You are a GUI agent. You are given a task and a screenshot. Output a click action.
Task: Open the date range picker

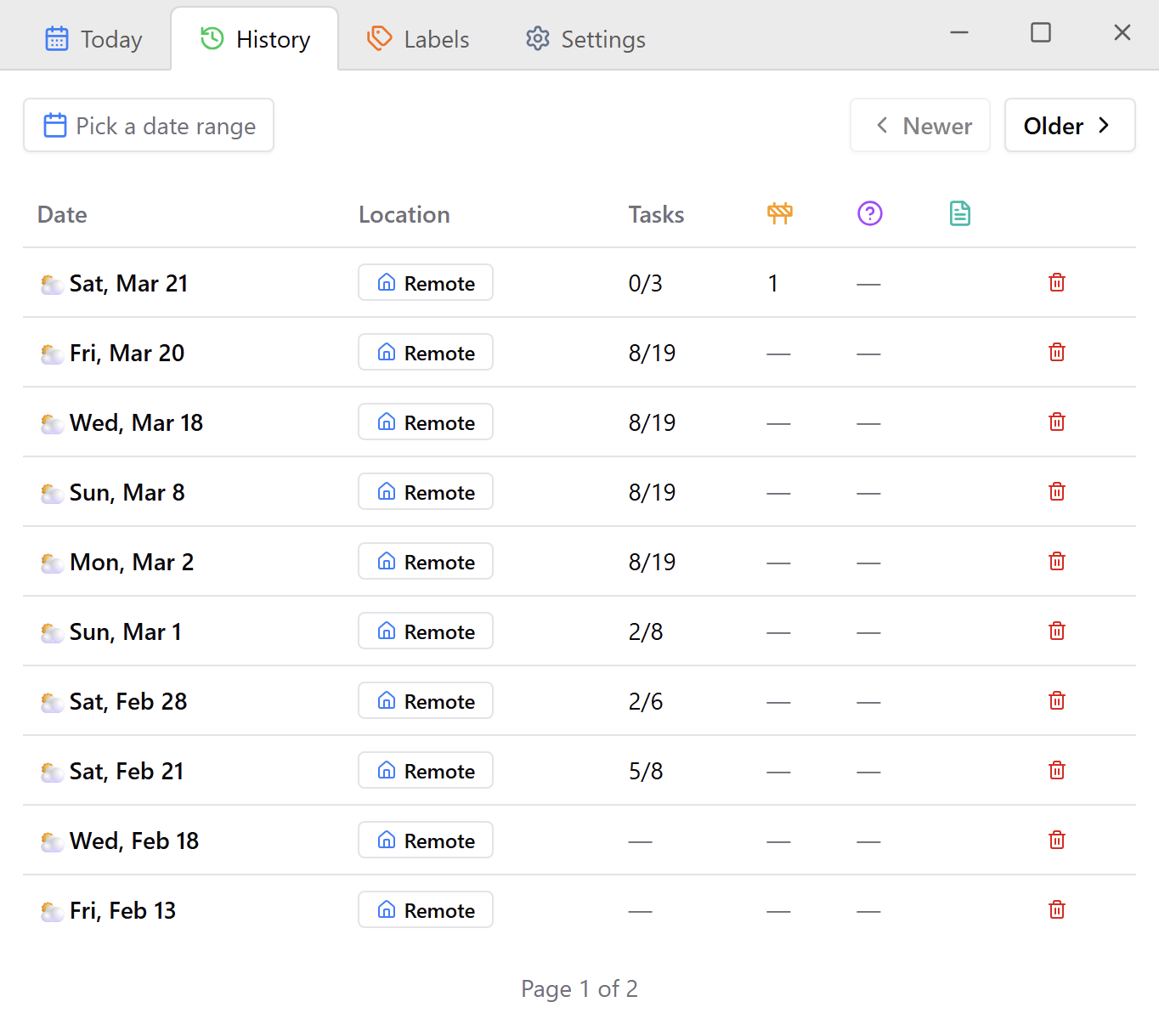click(x=149, y=125)
